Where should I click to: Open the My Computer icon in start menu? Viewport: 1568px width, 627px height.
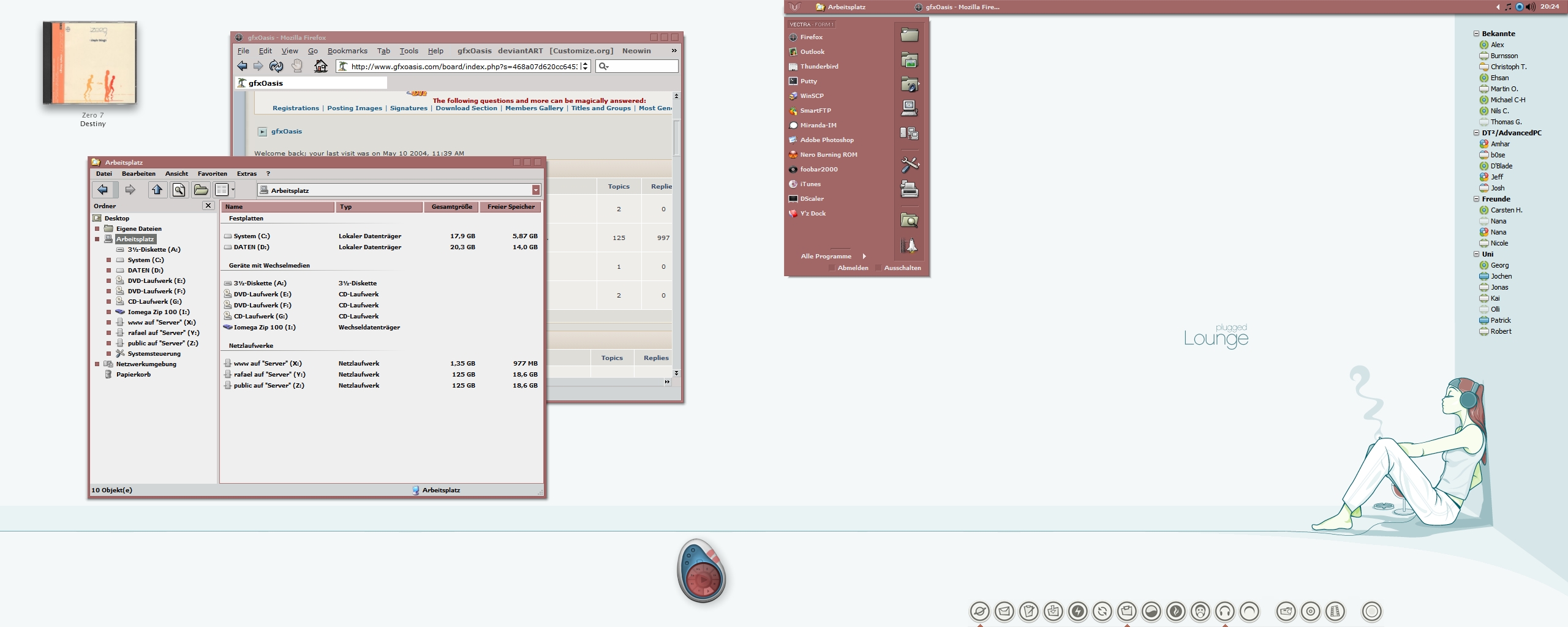pyautogui.click(x=910, y=108)
